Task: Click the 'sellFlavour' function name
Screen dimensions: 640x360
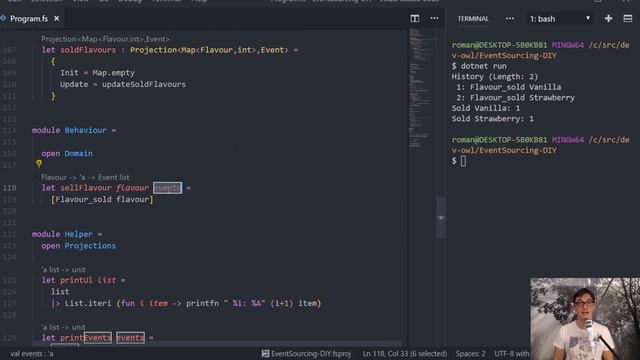Action: click(86, 188)
